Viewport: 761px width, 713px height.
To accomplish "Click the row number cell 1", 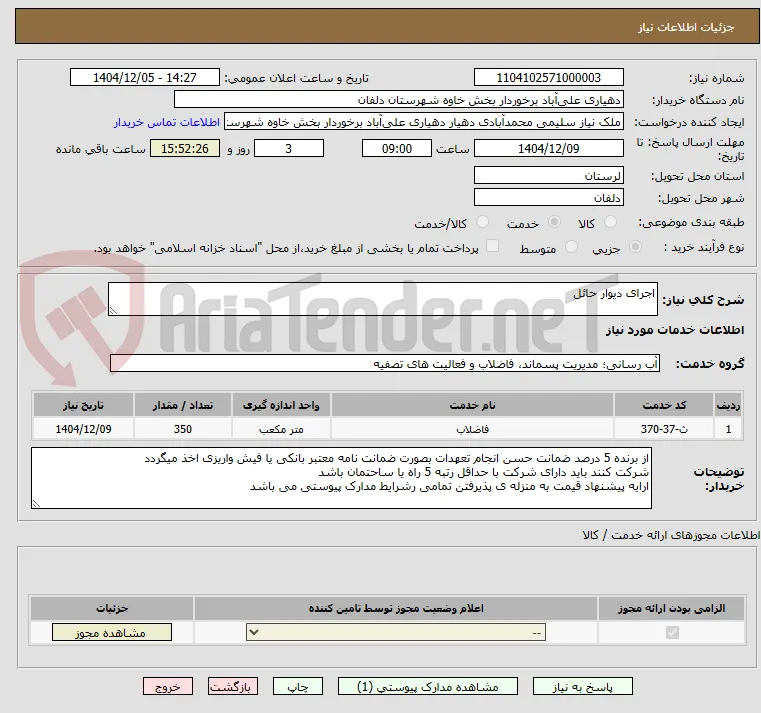I will click(728, 429).
